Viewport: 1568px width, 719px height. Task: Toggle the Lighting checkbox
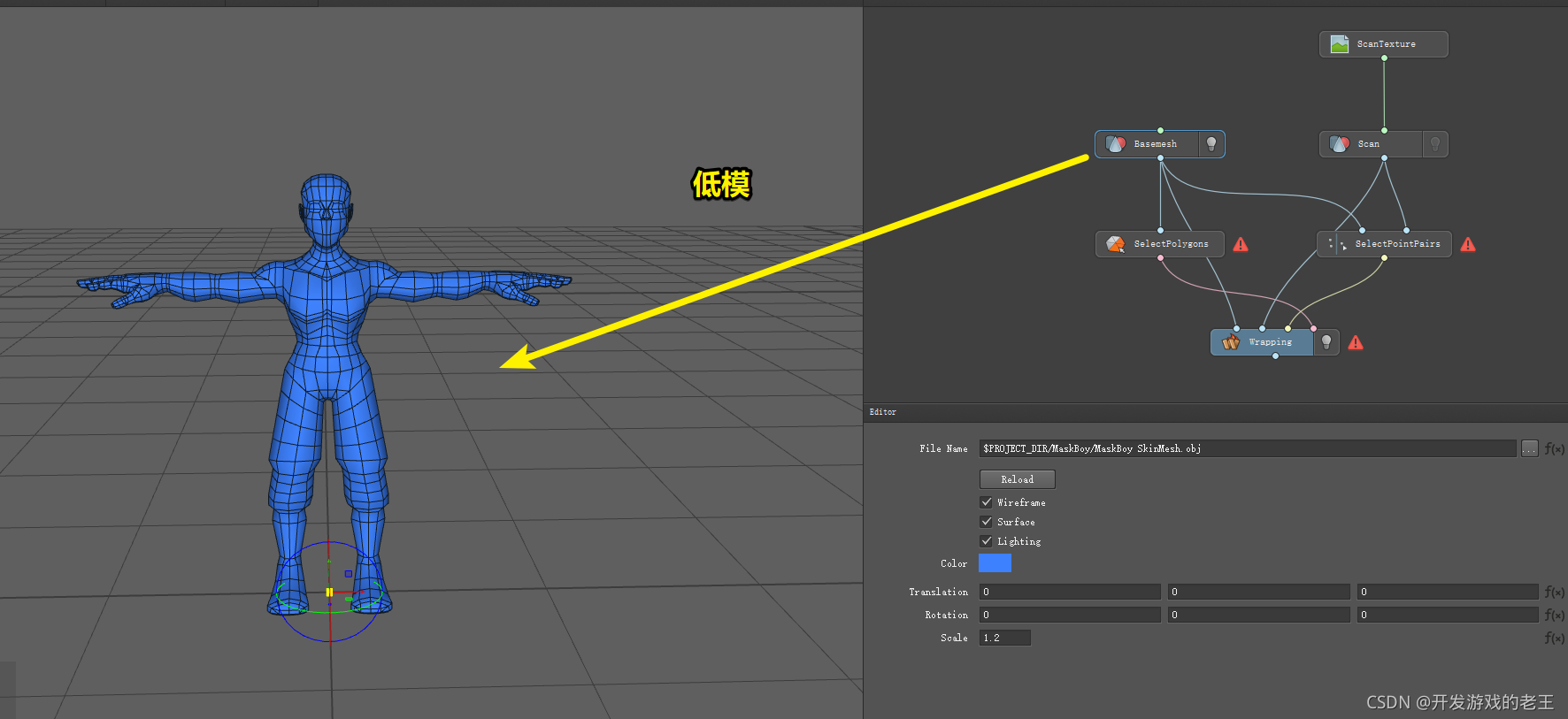pyautogui.click(x=986, y=541)
